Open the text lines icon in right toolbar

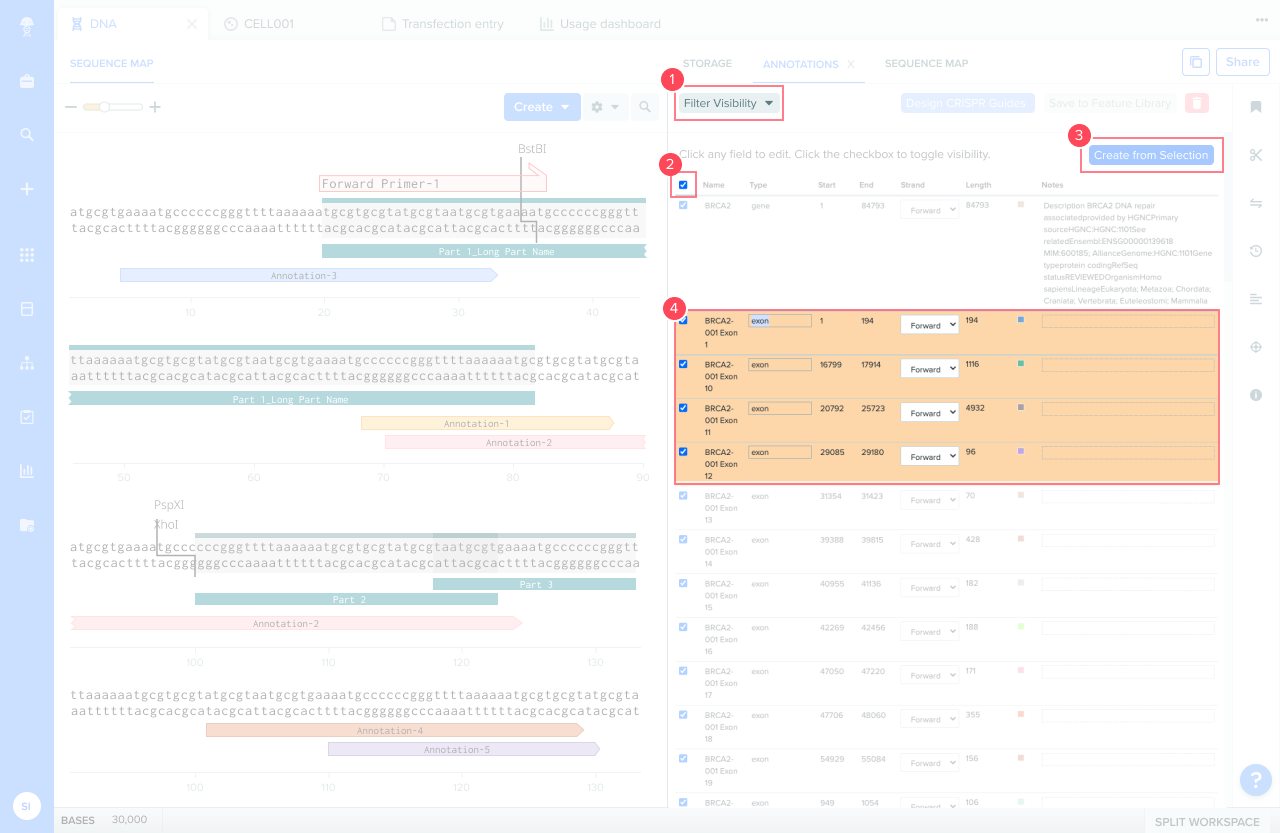1256,299
